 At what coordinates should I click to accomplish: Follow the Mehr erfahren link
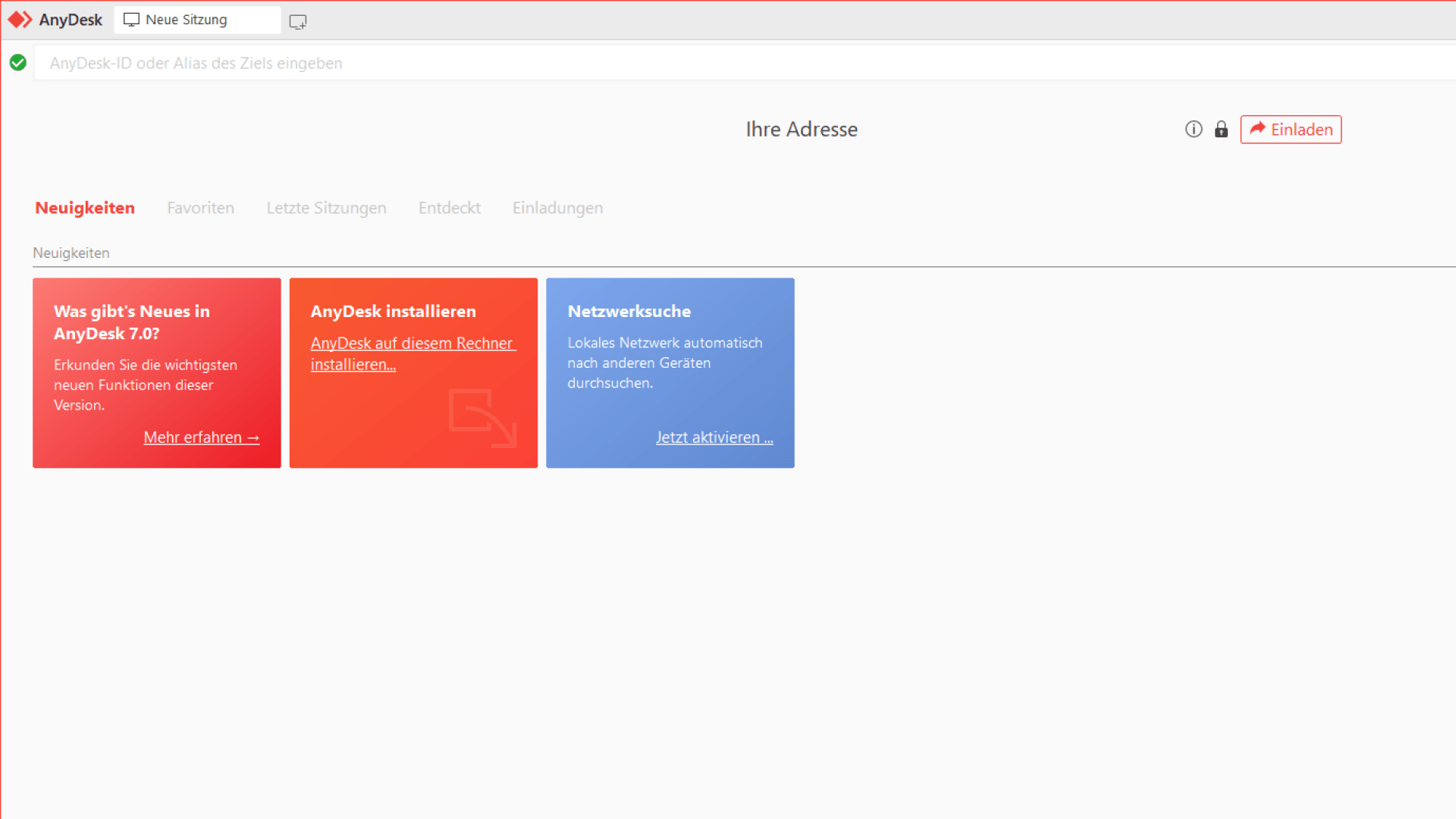(202, 438)
